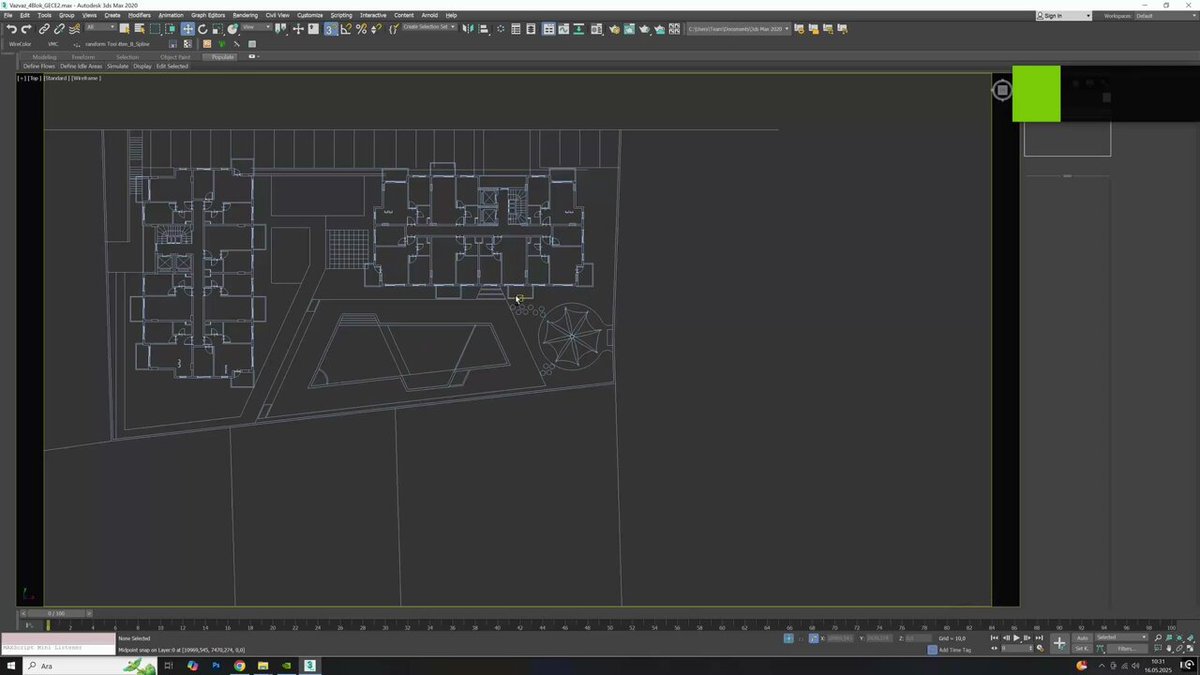Click the Undo arrow in main toolbar
The height and width of the screenshot is (675, 1200).
[11, 29]
